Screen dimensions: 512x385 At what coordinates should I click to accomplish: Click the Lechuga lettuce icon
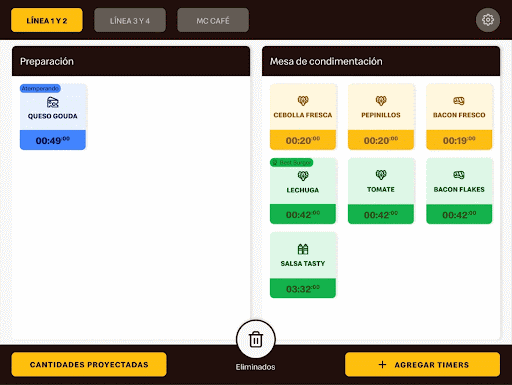tap(303, 176)
